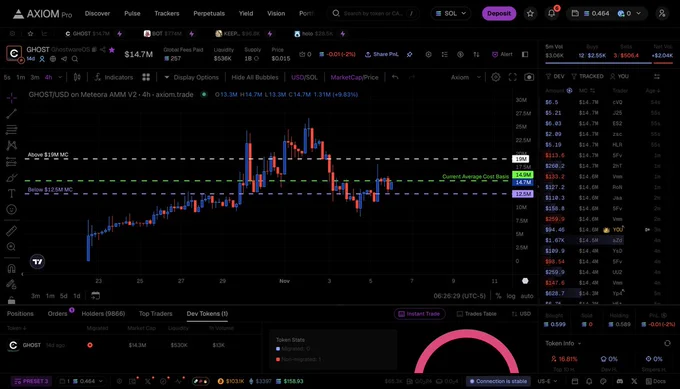Toggle the magnet snap mode

(11, 268)
